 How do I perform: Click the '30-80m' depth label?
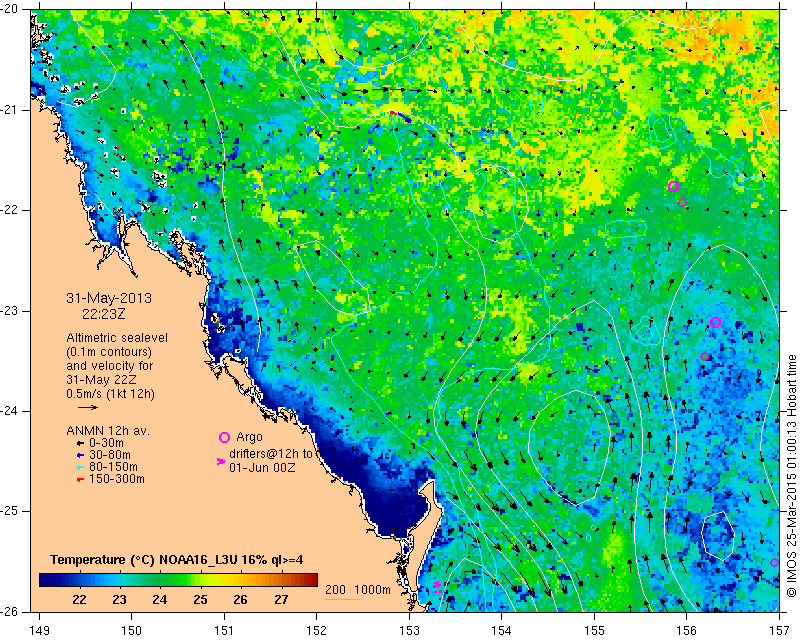pyautogui.click(x=110, y=455)
